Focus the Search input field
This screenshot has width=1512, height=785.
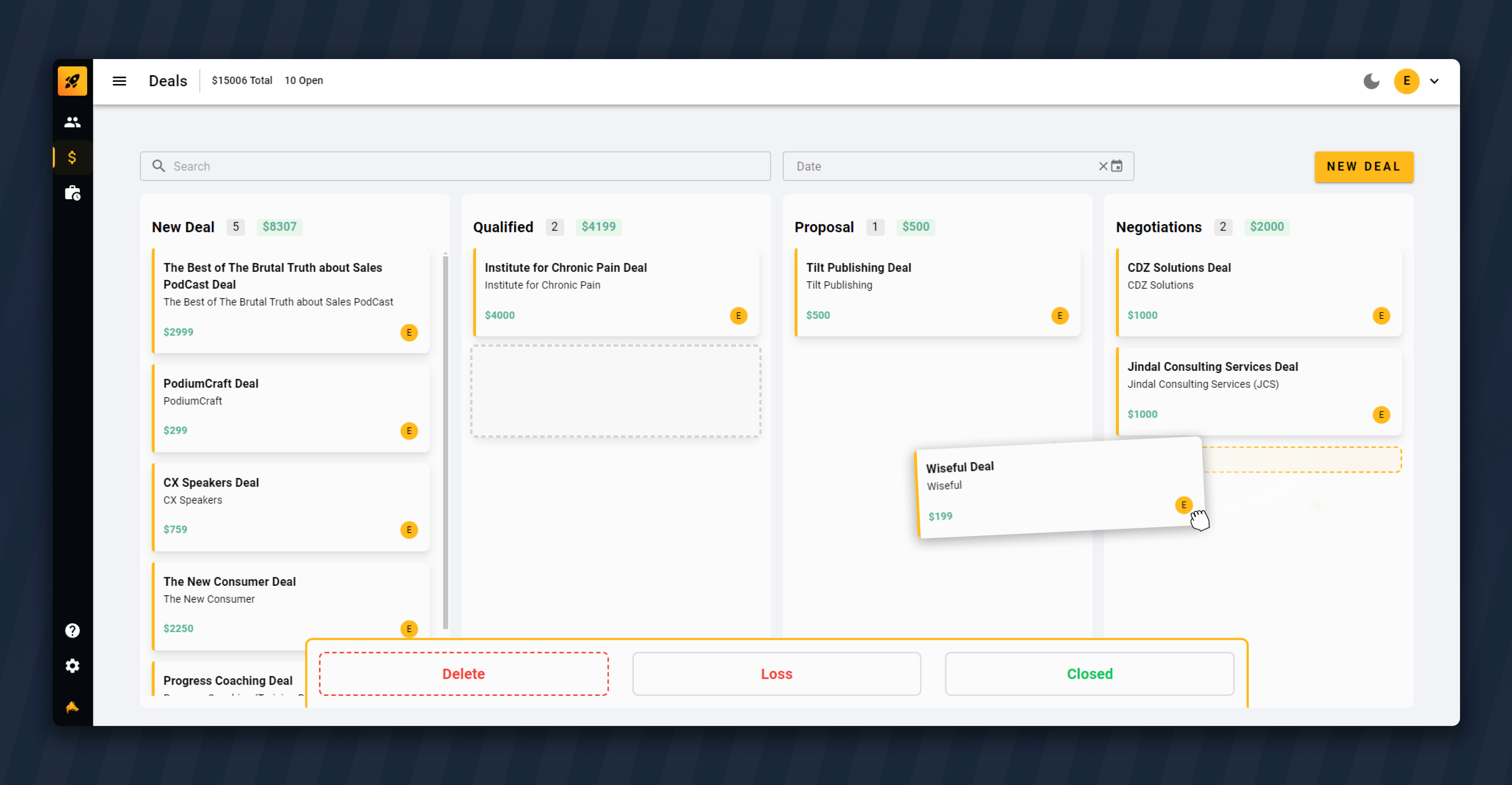455,166
